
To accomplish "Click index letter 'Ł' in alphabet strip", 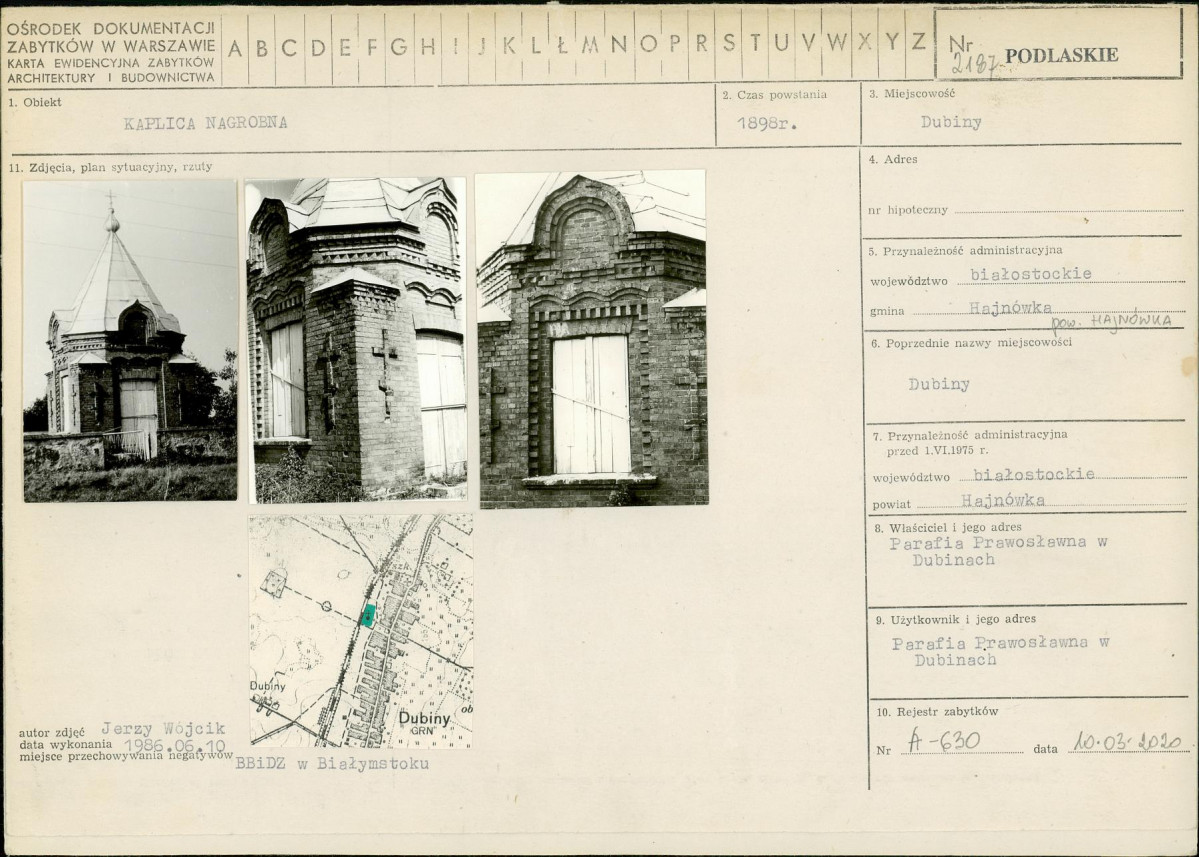I will point(562,45).
